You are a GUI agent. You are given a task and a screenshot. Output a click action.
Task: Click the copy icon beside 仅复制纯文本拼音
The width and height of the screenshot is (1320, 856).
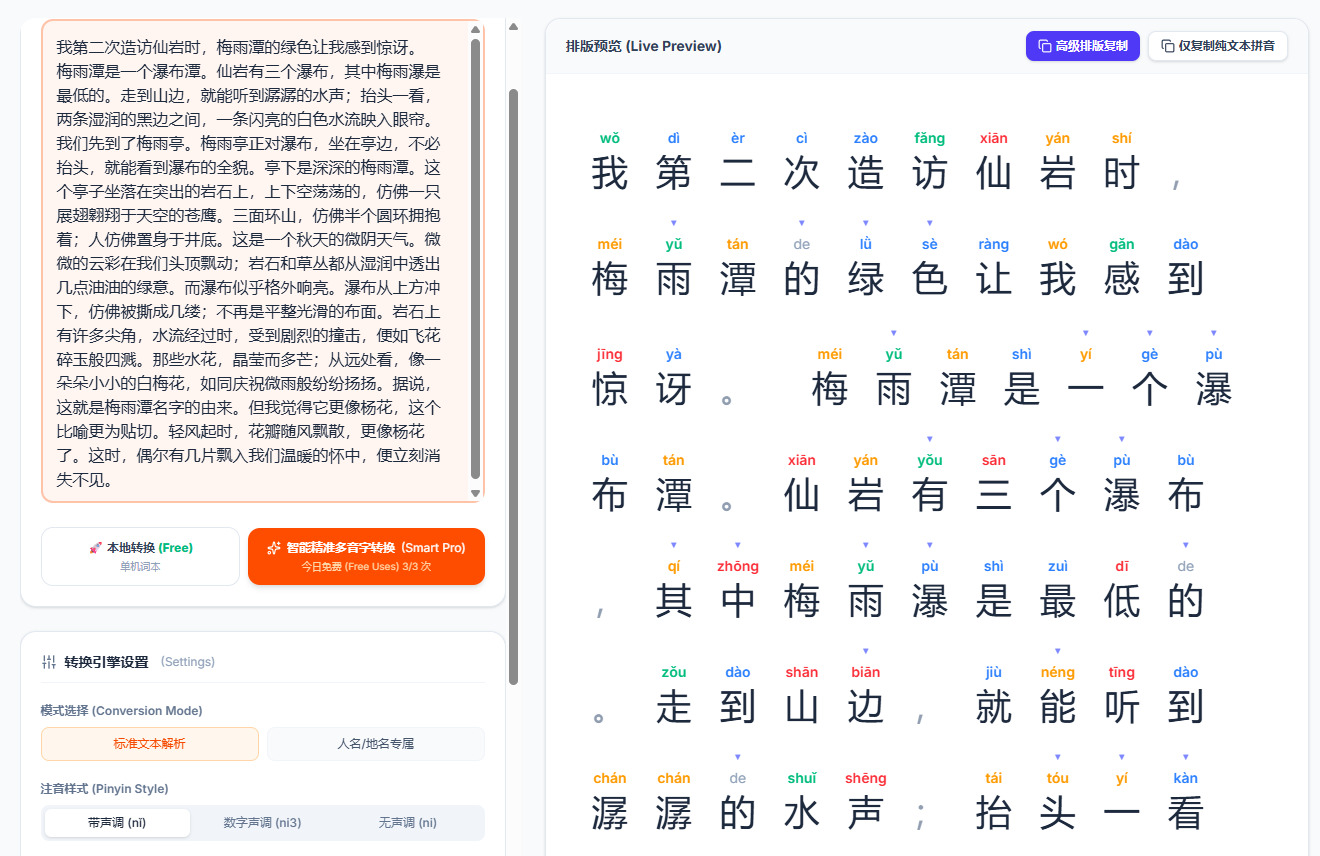(x=1167, y=46)
